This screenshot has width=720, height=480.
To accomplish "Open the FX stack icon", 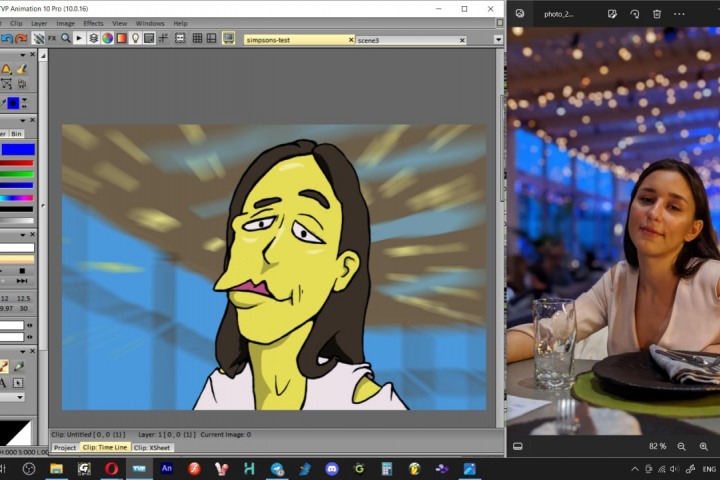I will (52, 39).
